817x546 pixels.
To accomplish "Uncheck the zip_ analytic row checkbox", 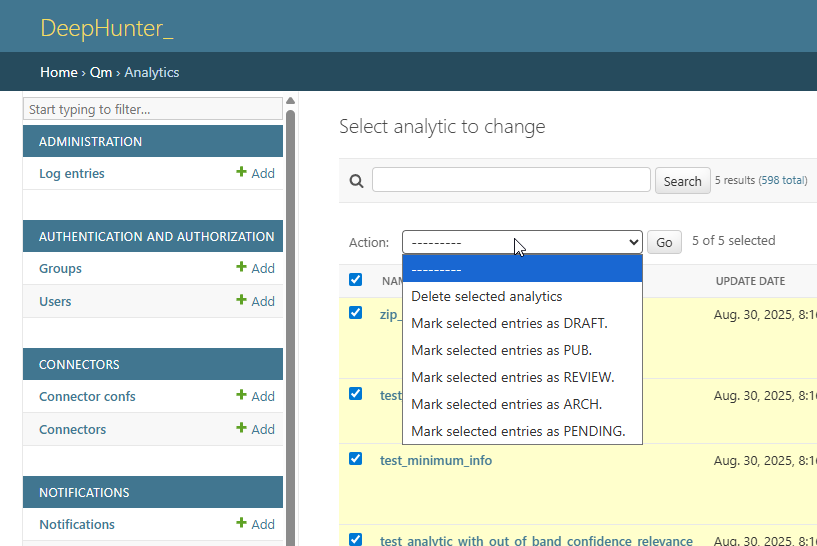I will coord(355,313).
